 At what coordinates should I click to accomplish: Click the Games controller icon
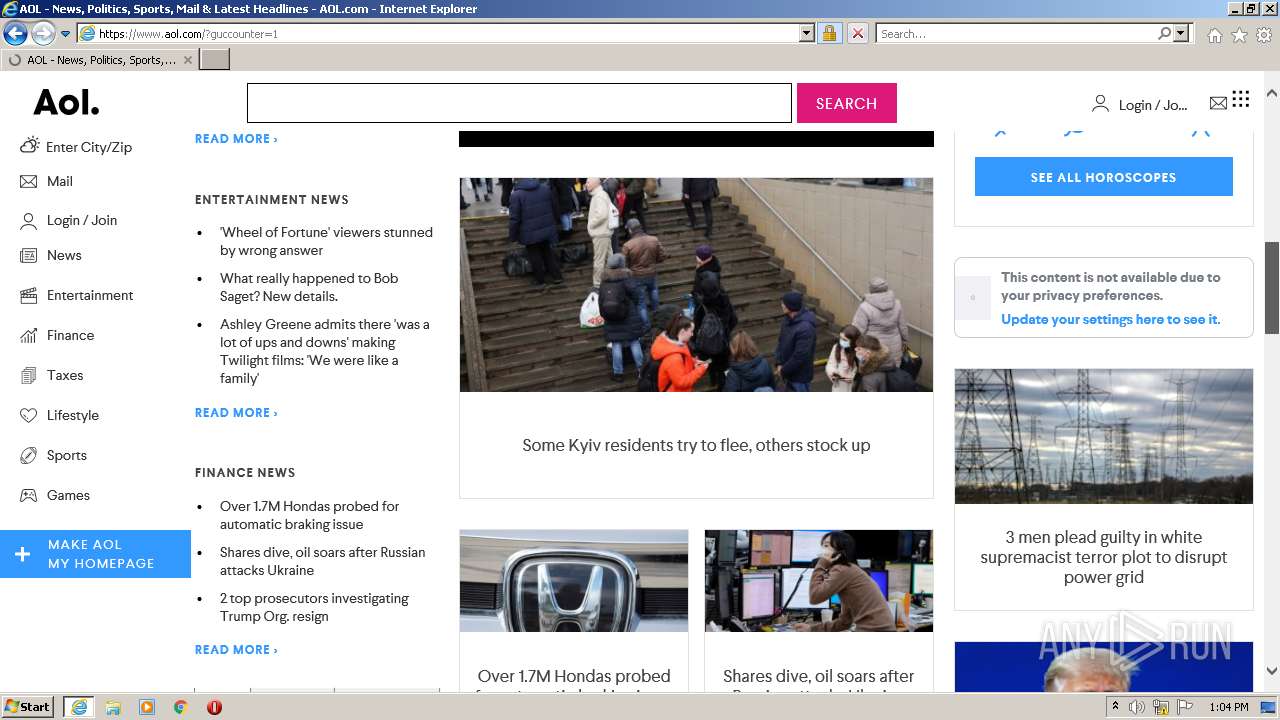(x=28, y=495)
